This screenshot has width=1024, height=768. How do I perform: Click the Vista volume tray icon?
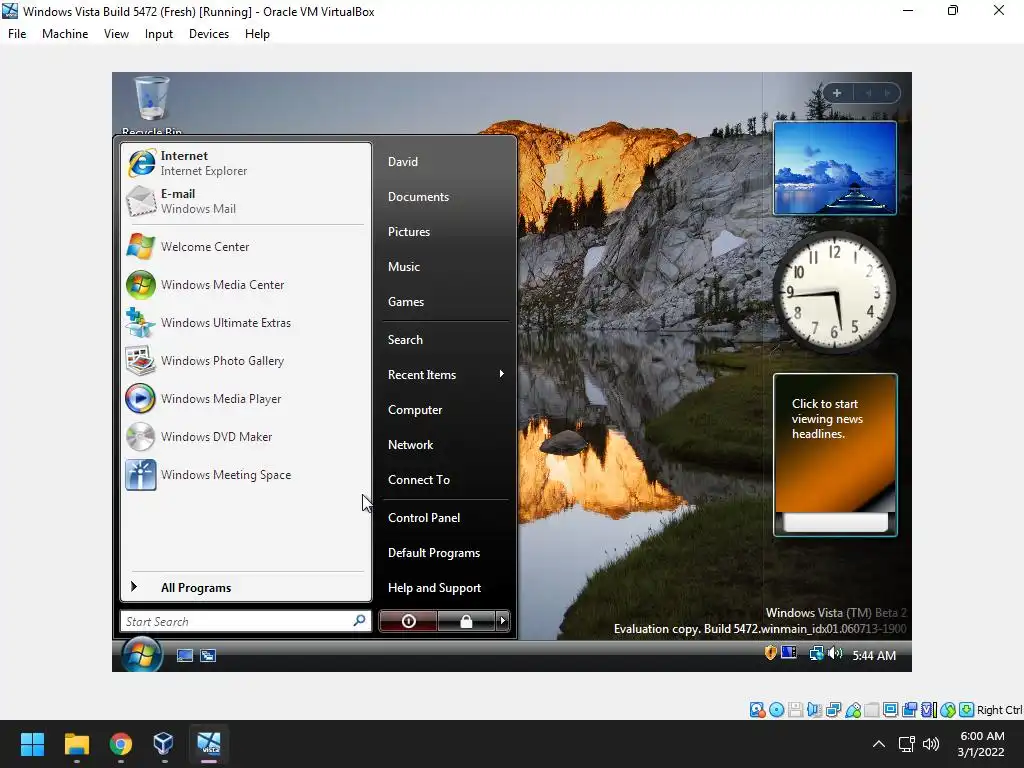point(835,653)
